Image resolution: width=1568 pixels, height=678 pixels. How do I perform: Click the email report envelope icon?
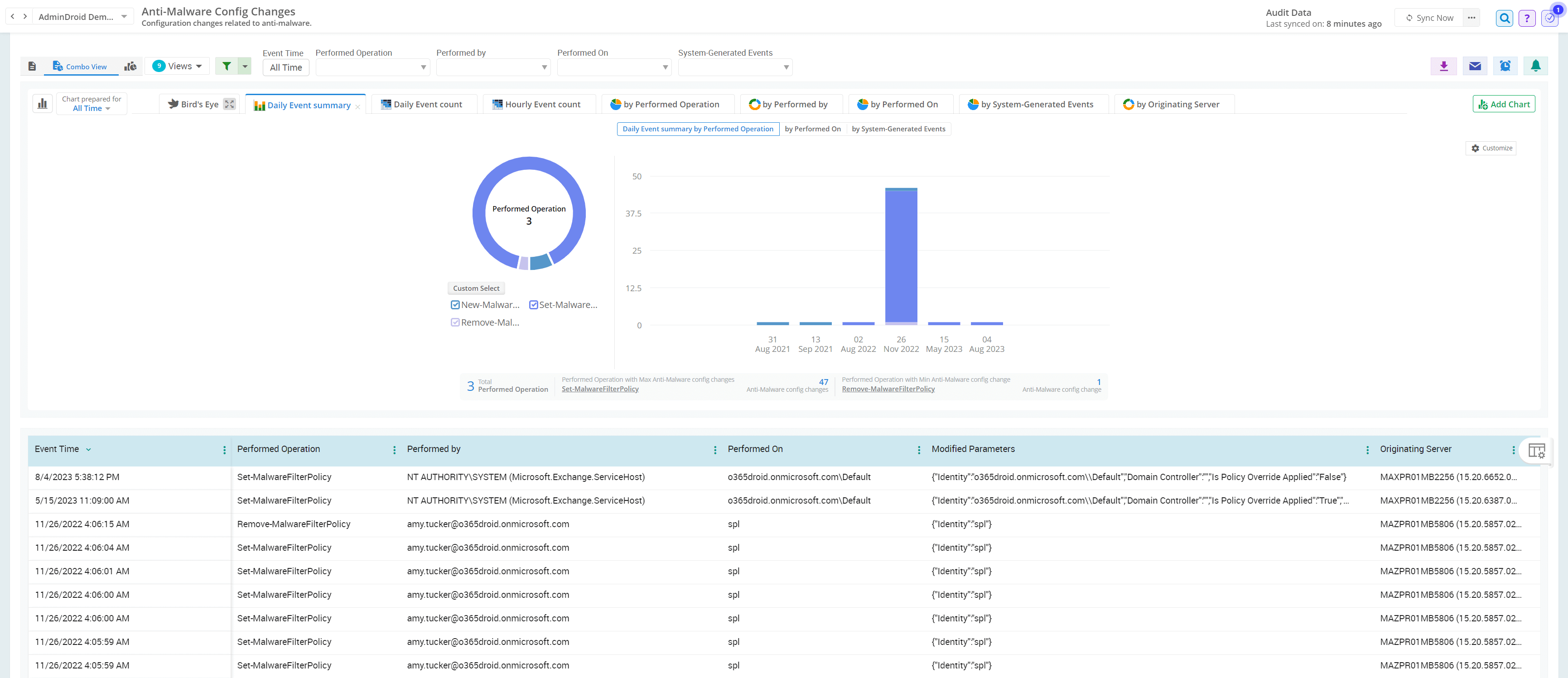(x=1475, y=66)
